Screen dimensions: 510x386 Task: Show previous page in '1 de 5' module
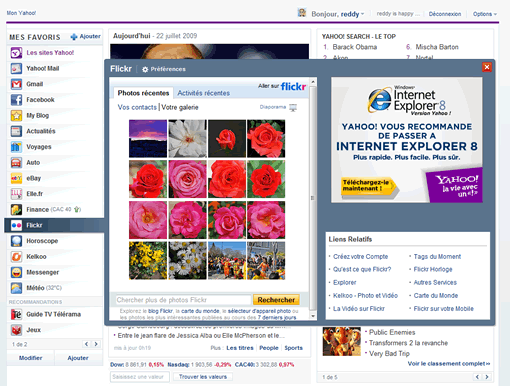point(477,377)
